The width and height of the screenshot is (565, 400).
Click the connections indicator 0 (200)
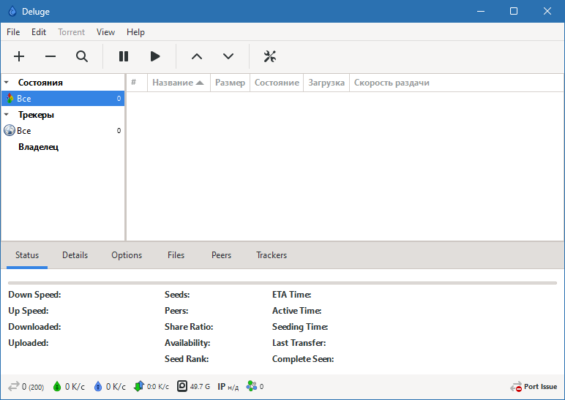pyautogui.click(x=26, y=387)
